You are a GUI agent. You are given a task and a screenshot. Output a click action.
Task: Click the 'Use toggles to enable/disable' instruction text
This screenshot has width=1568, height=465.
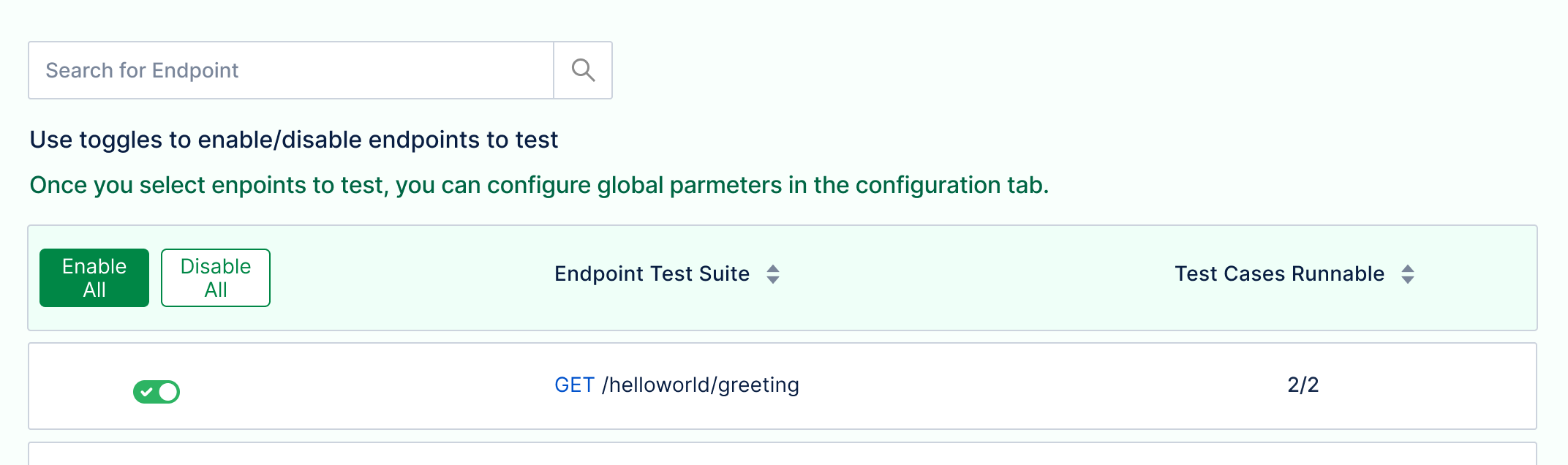point(293,140)
